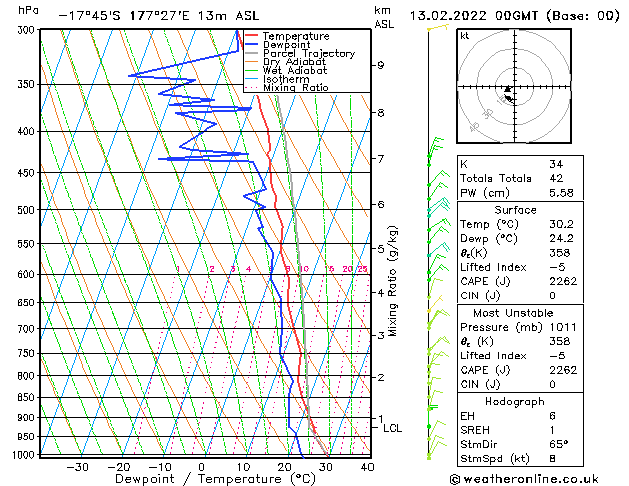Screen dimensions: 629x486
Task: Click the km ASL axis header
Action: (384, 17)
